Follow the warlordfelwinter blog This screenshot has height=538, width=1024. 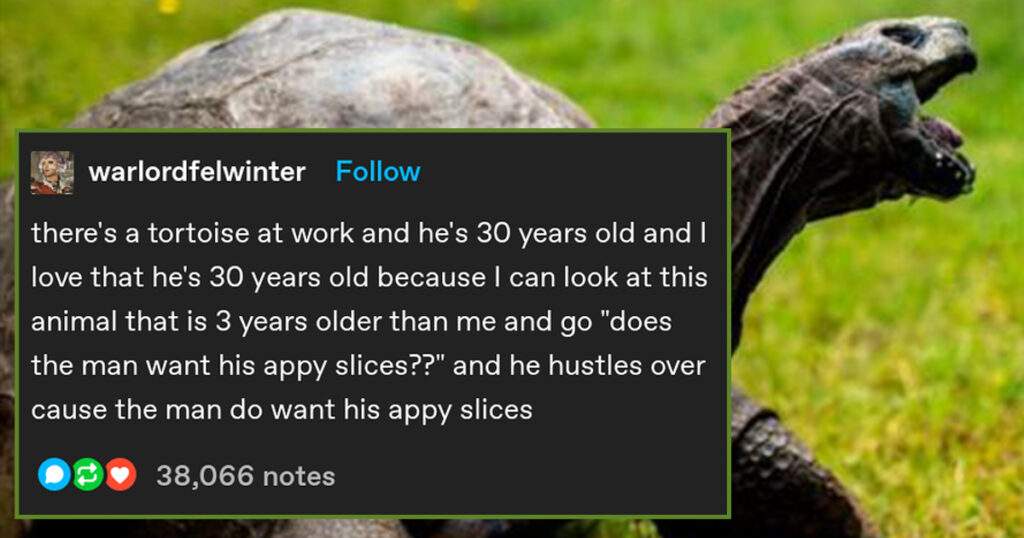pyautogui.click(x=378, y=172)
